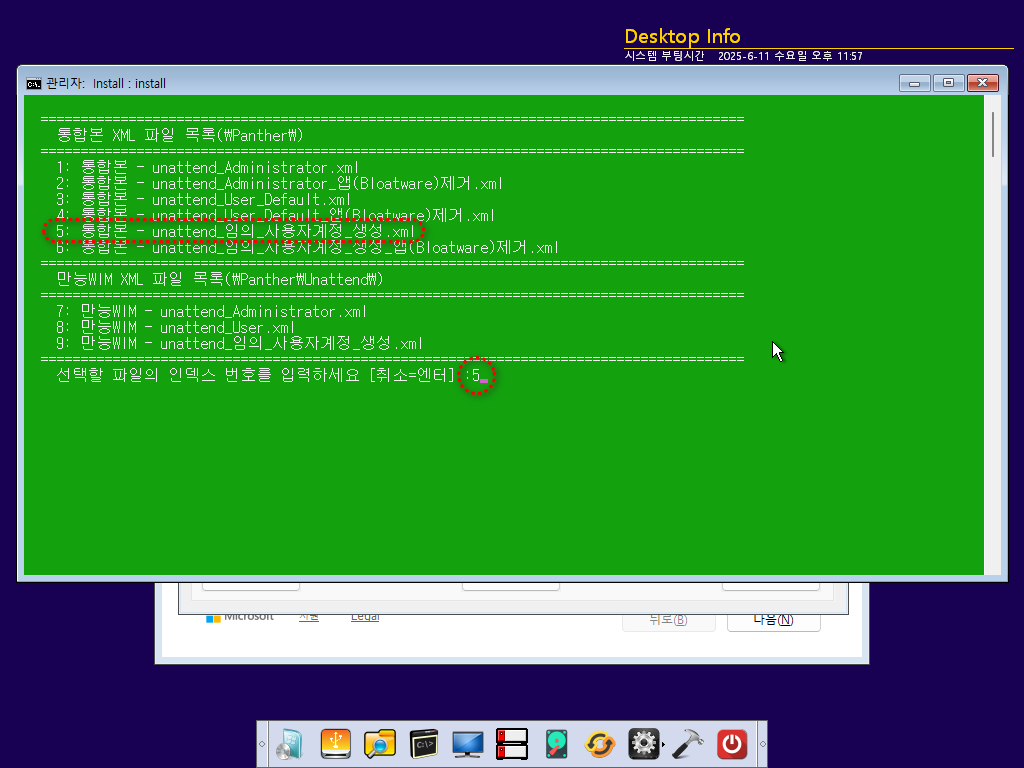Launch the teal hard disk utility icon
This screenshot has height=768, width=1024.
coord(556,744)
